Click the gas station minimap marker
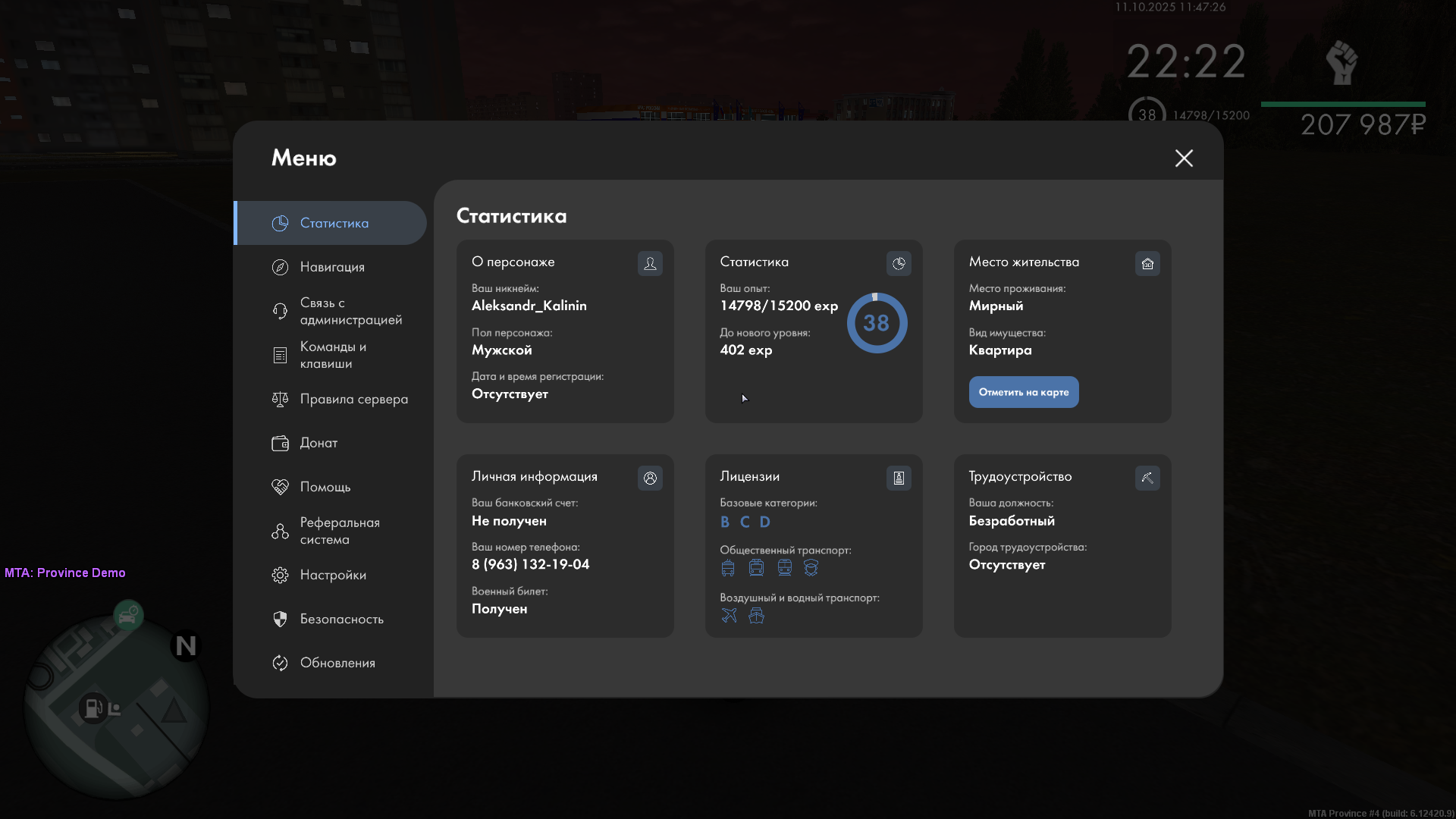This screenshot has height=819, width=1456. [93, 708]
